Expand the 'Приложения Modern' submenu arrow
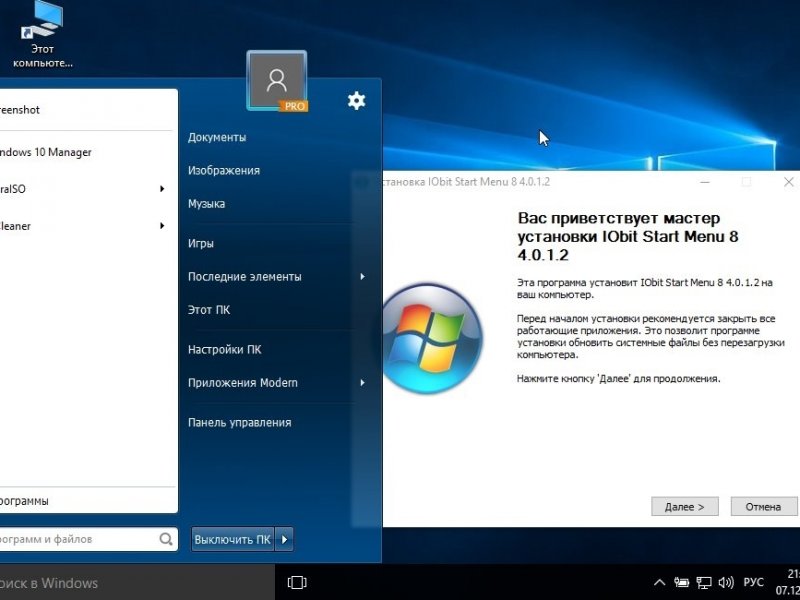800x600 pixels. pos(362,383)
